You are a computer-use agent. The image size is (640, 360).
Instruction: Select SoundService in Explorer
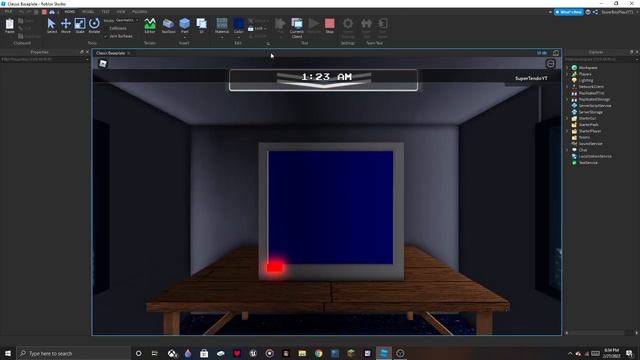pyautogui.click(x=590, y=144)
